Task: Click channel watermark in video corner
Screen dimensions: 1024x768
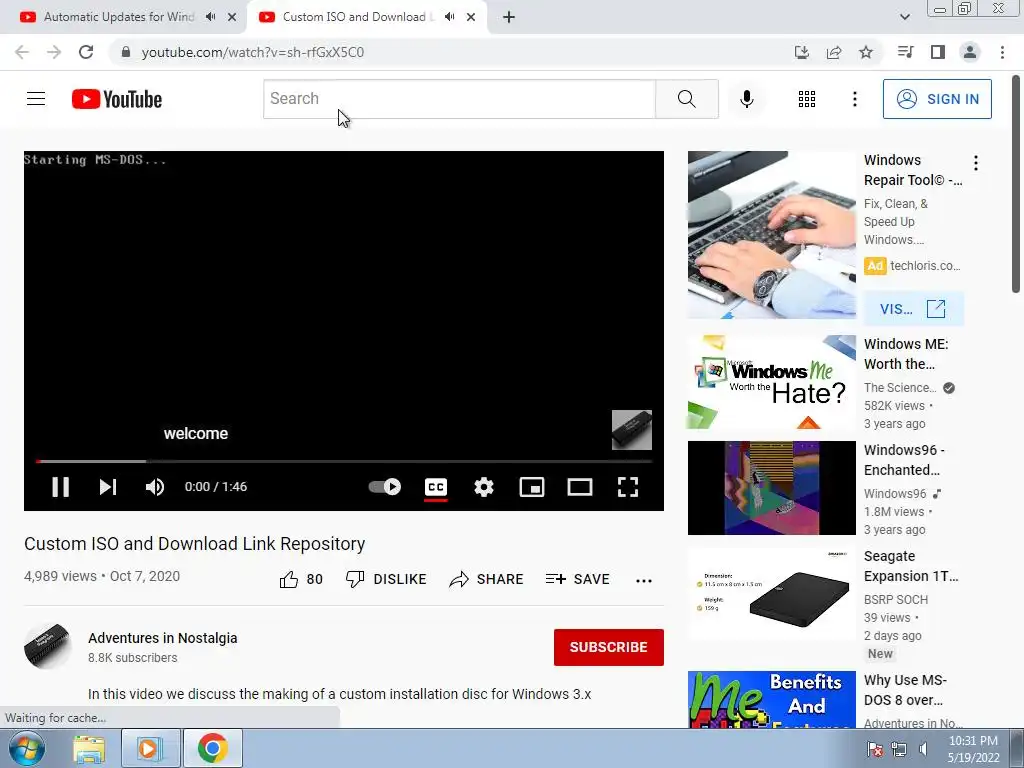Action: (x=632, y=430)
